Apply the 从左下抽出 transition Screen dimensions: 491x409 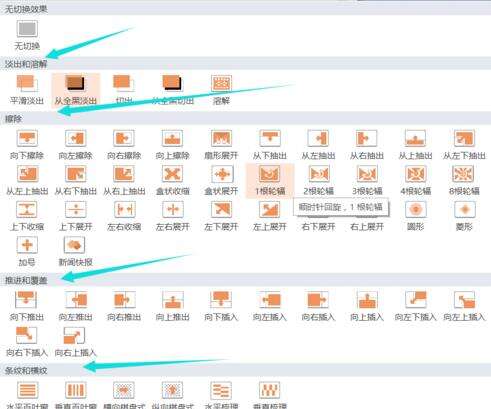click(x=464, y=145)
